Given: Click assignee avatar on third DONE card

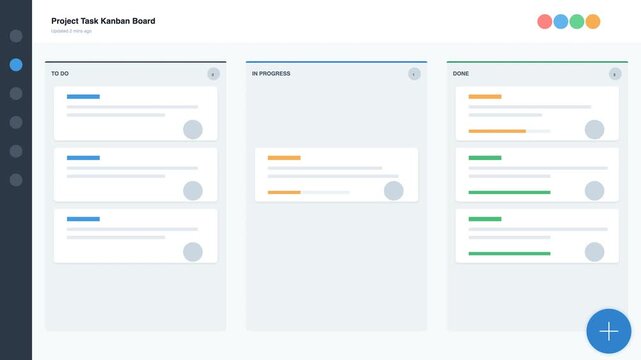Looking at the screenshot, I should [594, 252].
